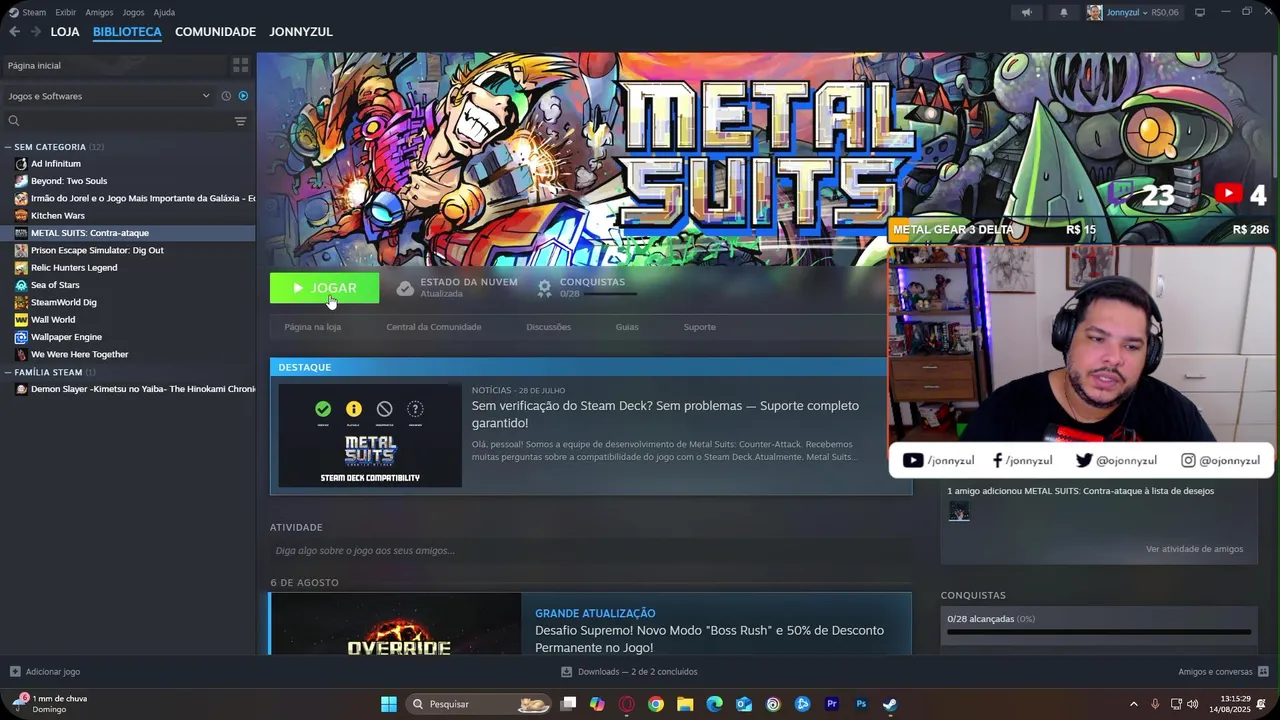The width and height of the screenshot is (1280, 720).
Task: Click the back navigation arrow
Action: pyautogui.click(x=14, y=32)
